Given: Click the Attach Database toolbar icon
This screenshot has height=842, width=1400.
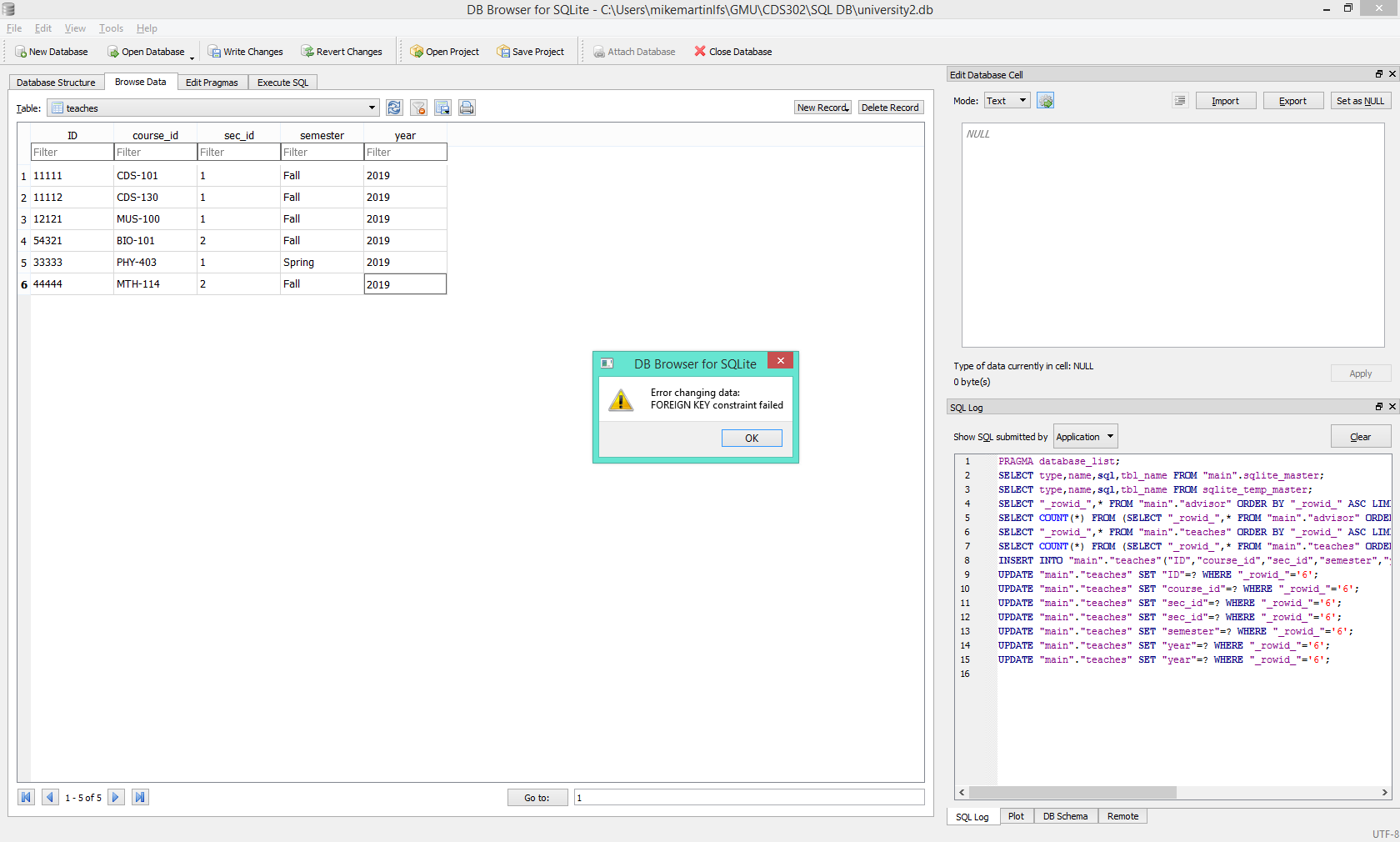Looking at the screenshot, I should point(599,52).
